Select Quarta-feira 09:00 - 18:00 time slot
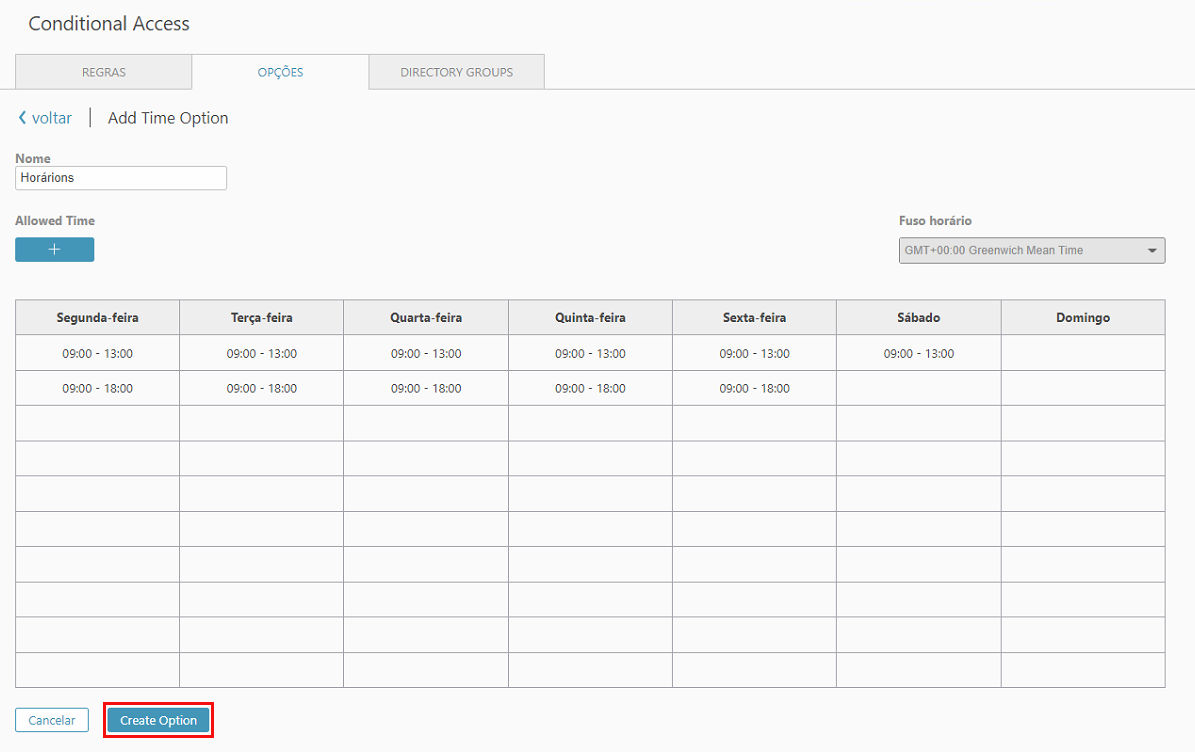Screen dimensions: 1195x752 426,389
